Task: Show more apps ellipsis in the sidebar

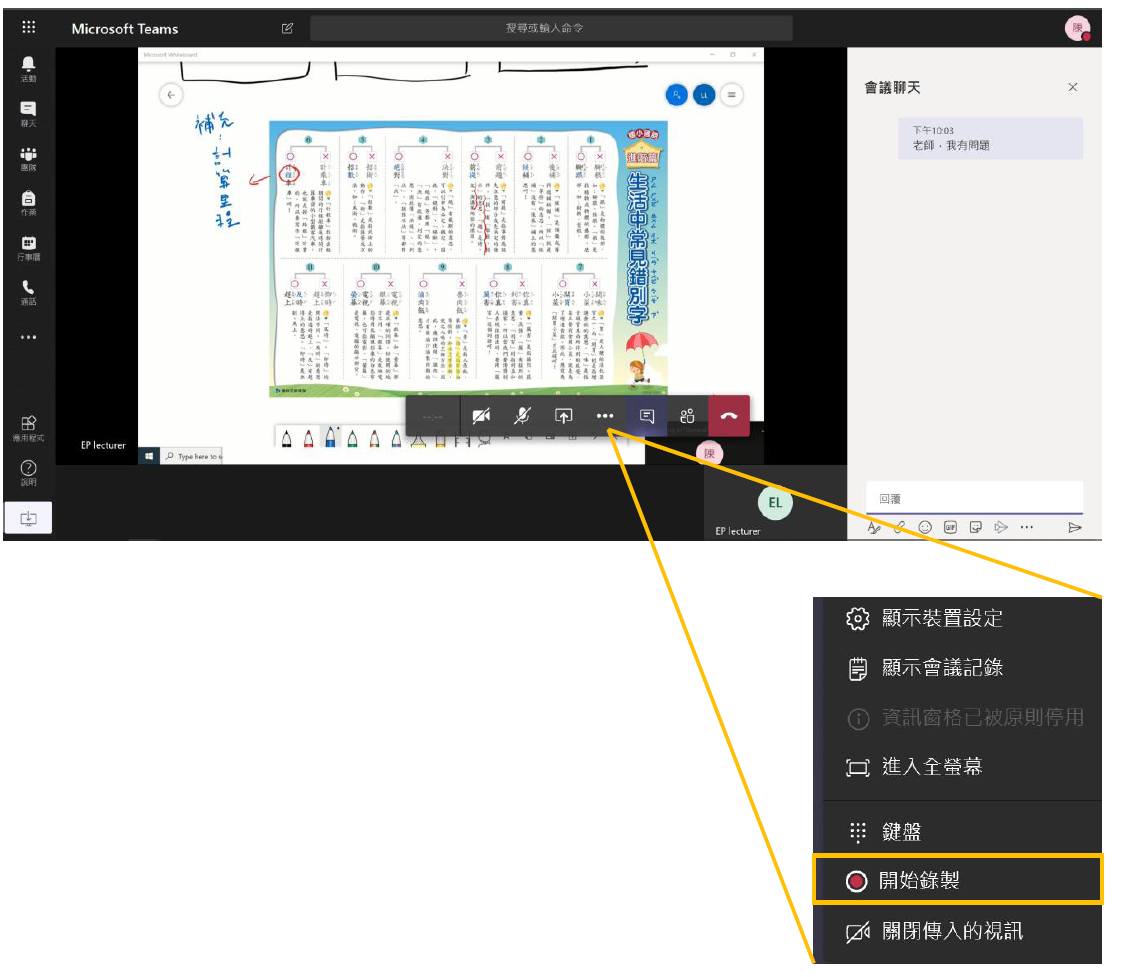Action: (x=29, y=337)
